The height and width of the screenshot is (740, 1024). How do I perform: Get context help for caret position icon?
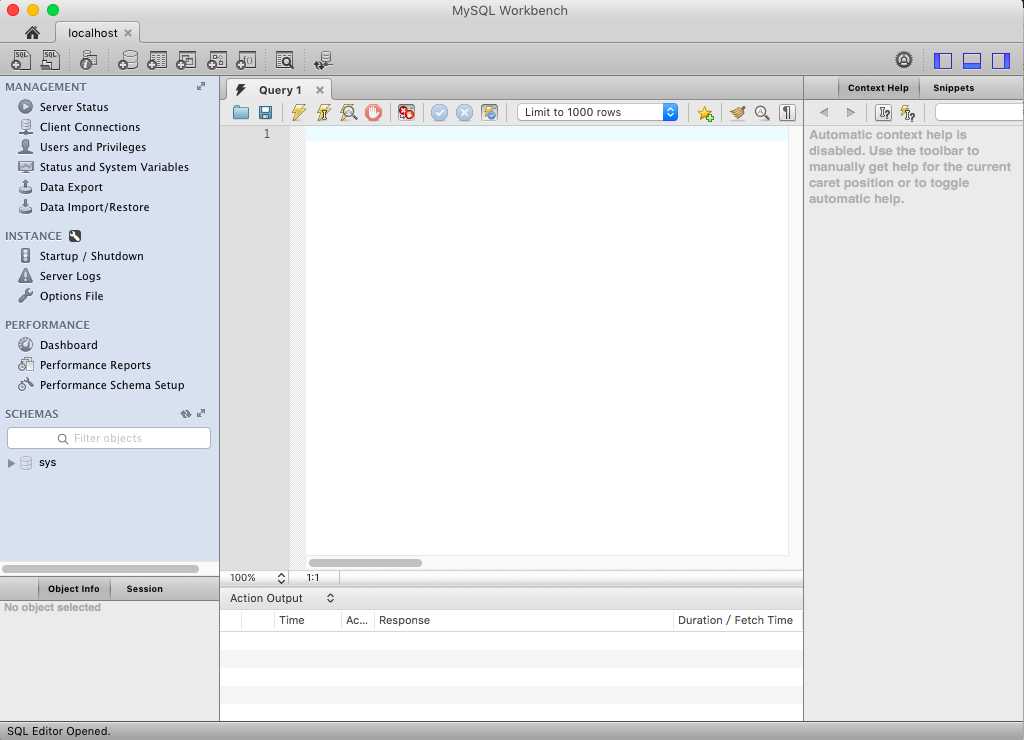point(883,112)
